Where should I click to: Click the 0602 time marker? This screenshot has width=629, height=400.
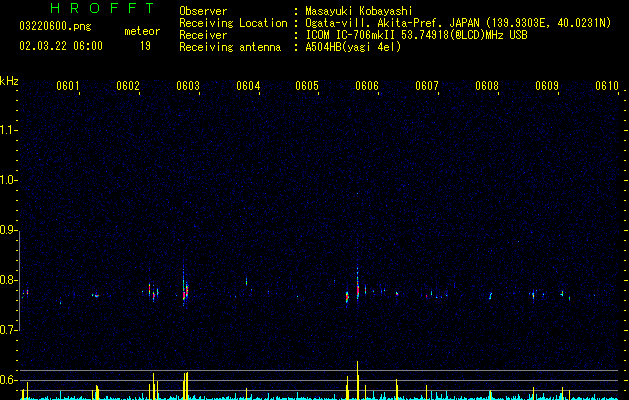pyautogui.click(x=128, y=86)
